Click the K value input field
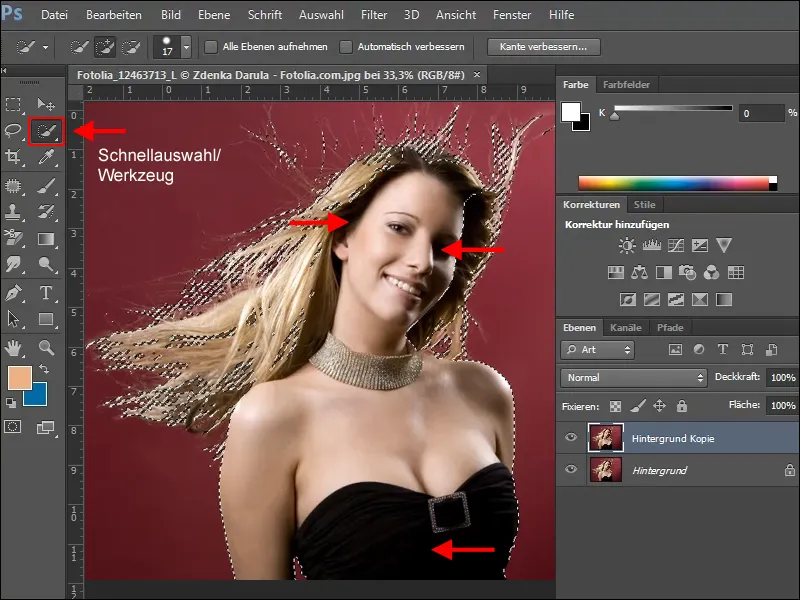The width and height of the screenshot is (800, 600). point(761,113)
